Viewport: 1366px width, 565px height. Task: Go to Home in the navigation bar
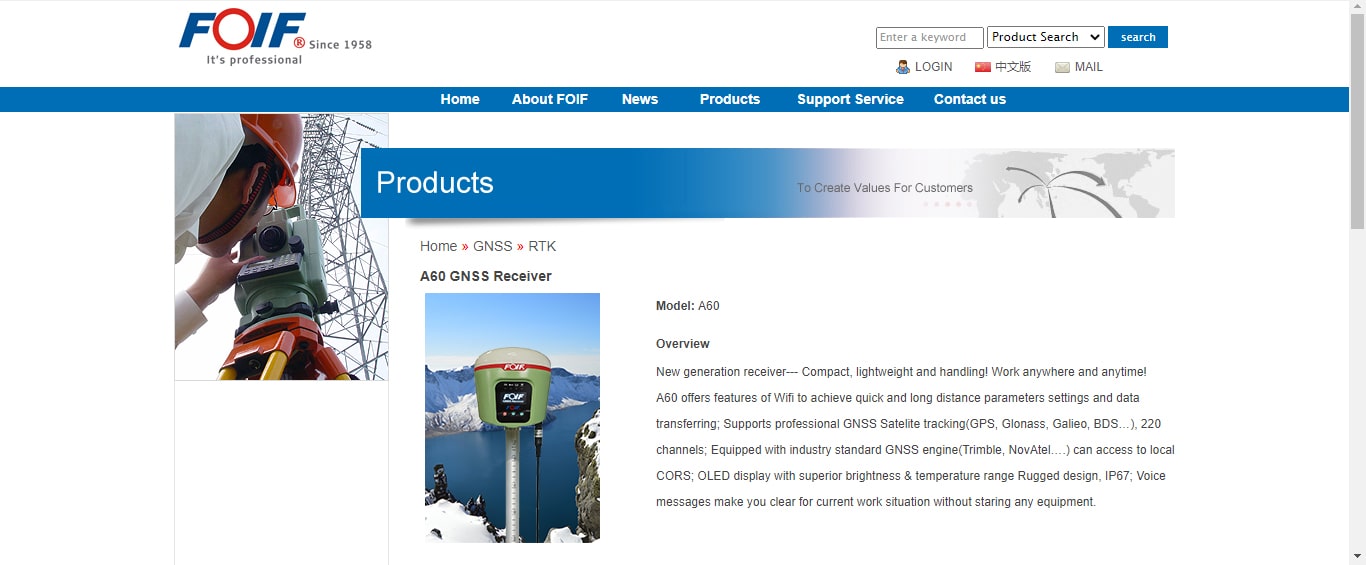pos(460,99)
